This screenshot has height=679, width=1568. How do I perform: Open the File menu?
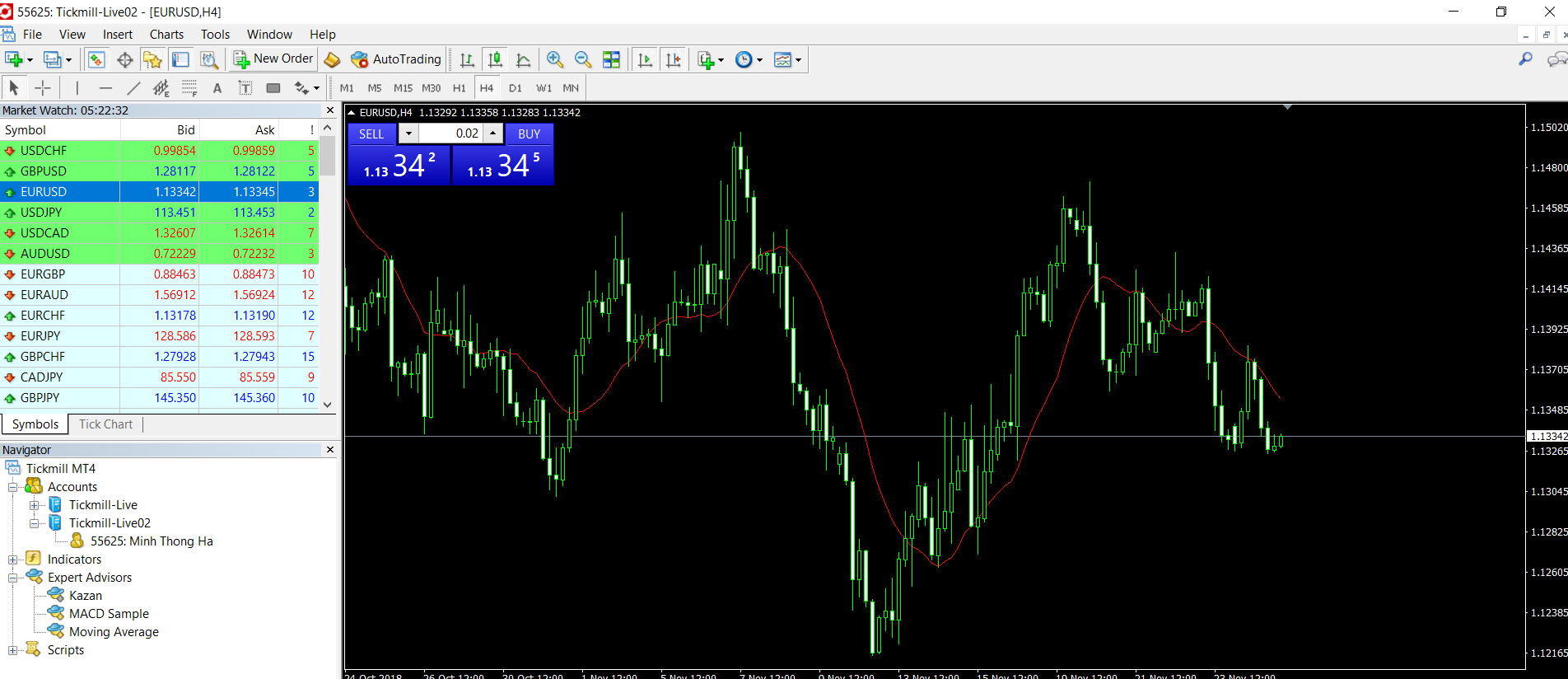[x=33, y=35]
